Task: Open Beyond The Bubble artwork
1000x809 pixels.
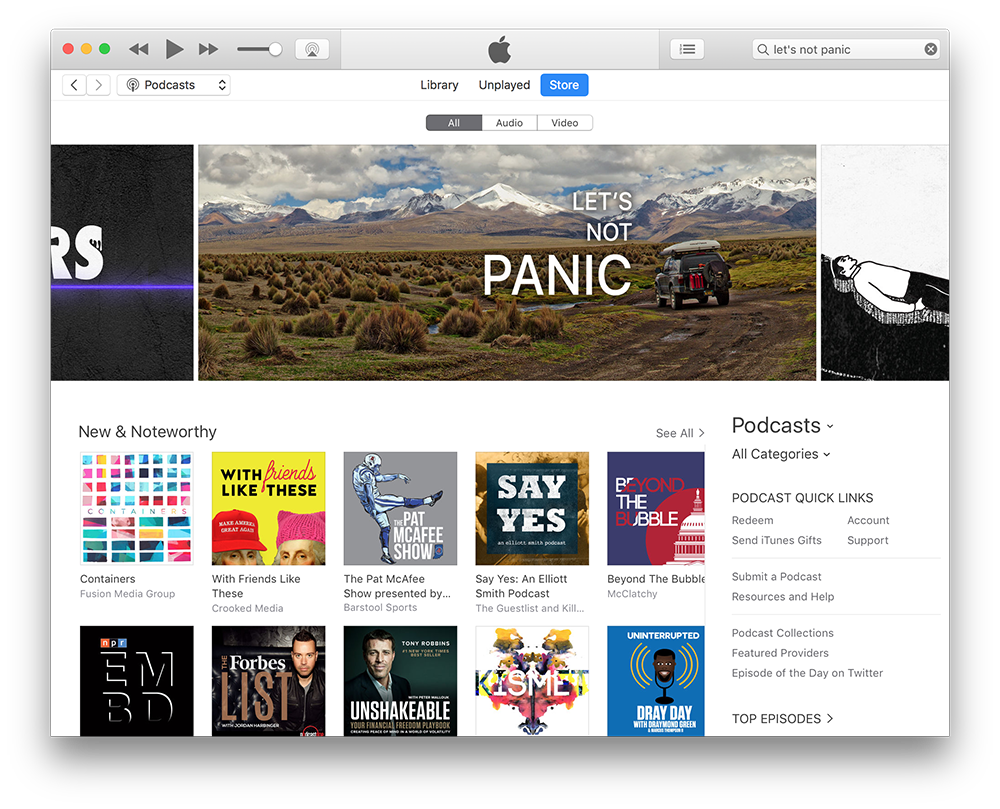Action: tap(656, 509)
